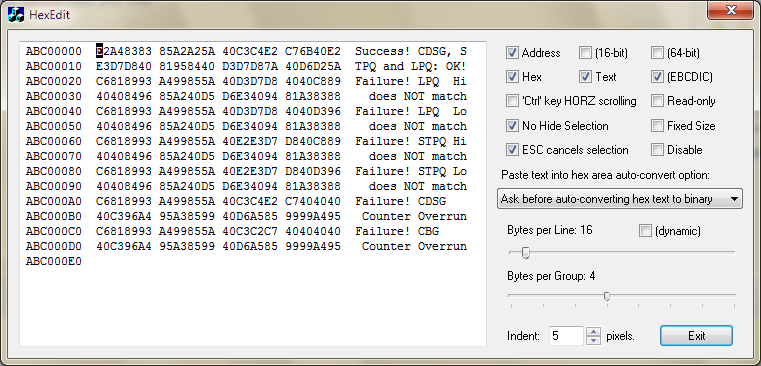Close the HexEdit window

click(x=730, y=10)
